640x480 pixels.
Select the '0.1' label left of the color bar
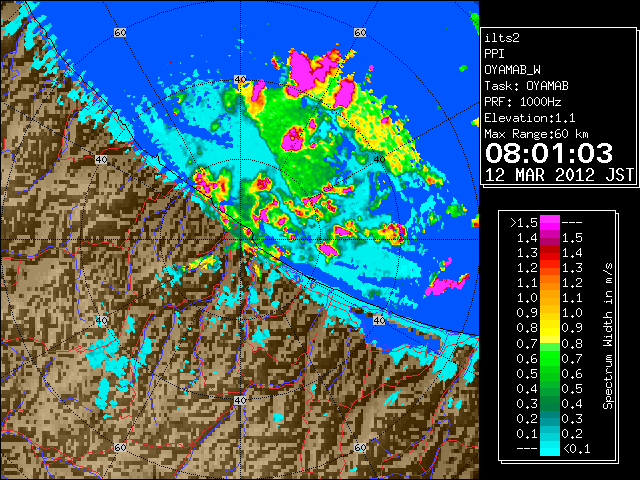pyautogui.click(x=527, y=434)
